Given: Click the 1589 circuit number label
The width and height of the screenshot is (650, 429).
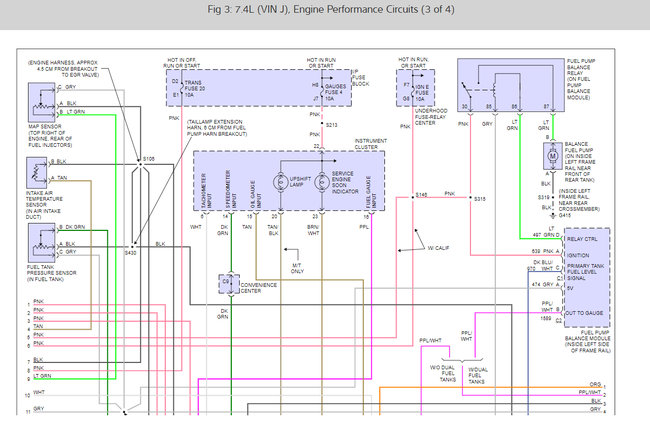Looking at the screenshot, I should pyautogui.click(x=546, y=318).
